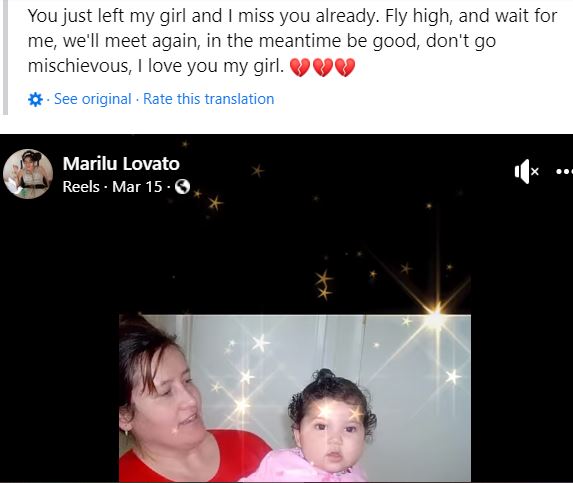The width and height of the screenshot is (573, 483).
Task: Click the two gold stars above photo
Action: pos(324,285)
